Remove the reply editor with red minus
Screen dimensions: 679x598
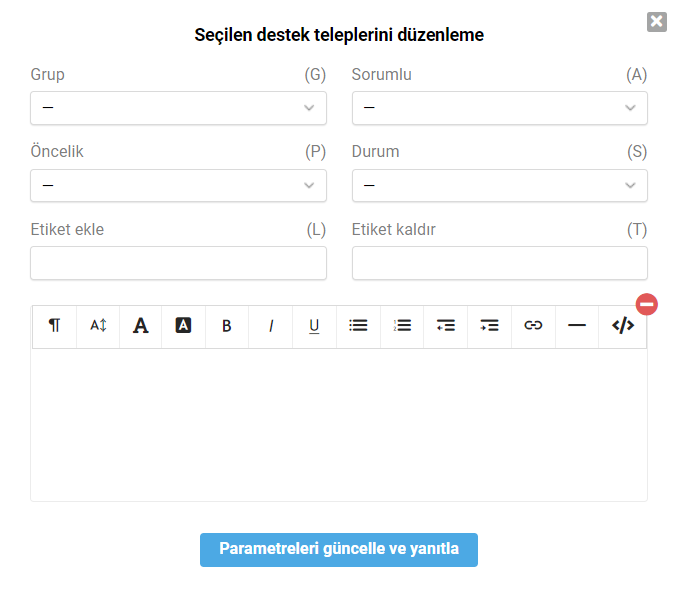tap(647, 304)
